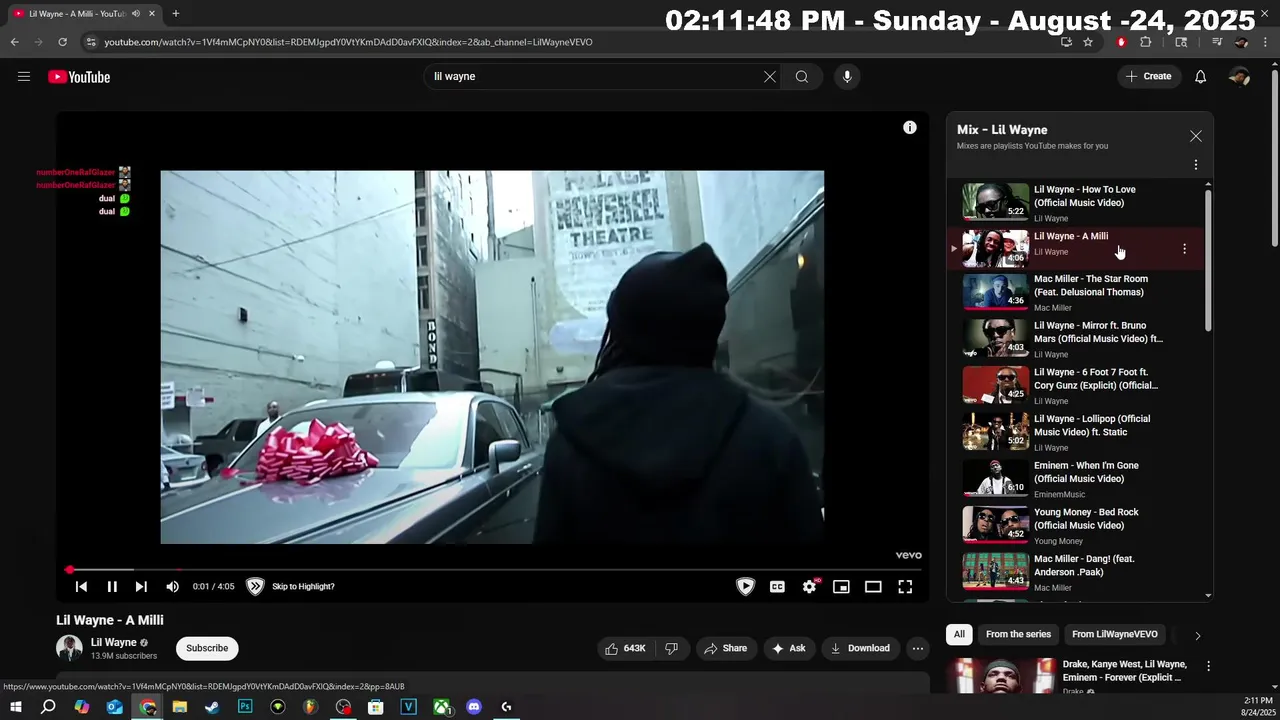The image size is (1280, 720).
Task: Select From the series chip
Action: click(x=1018, y=634)
